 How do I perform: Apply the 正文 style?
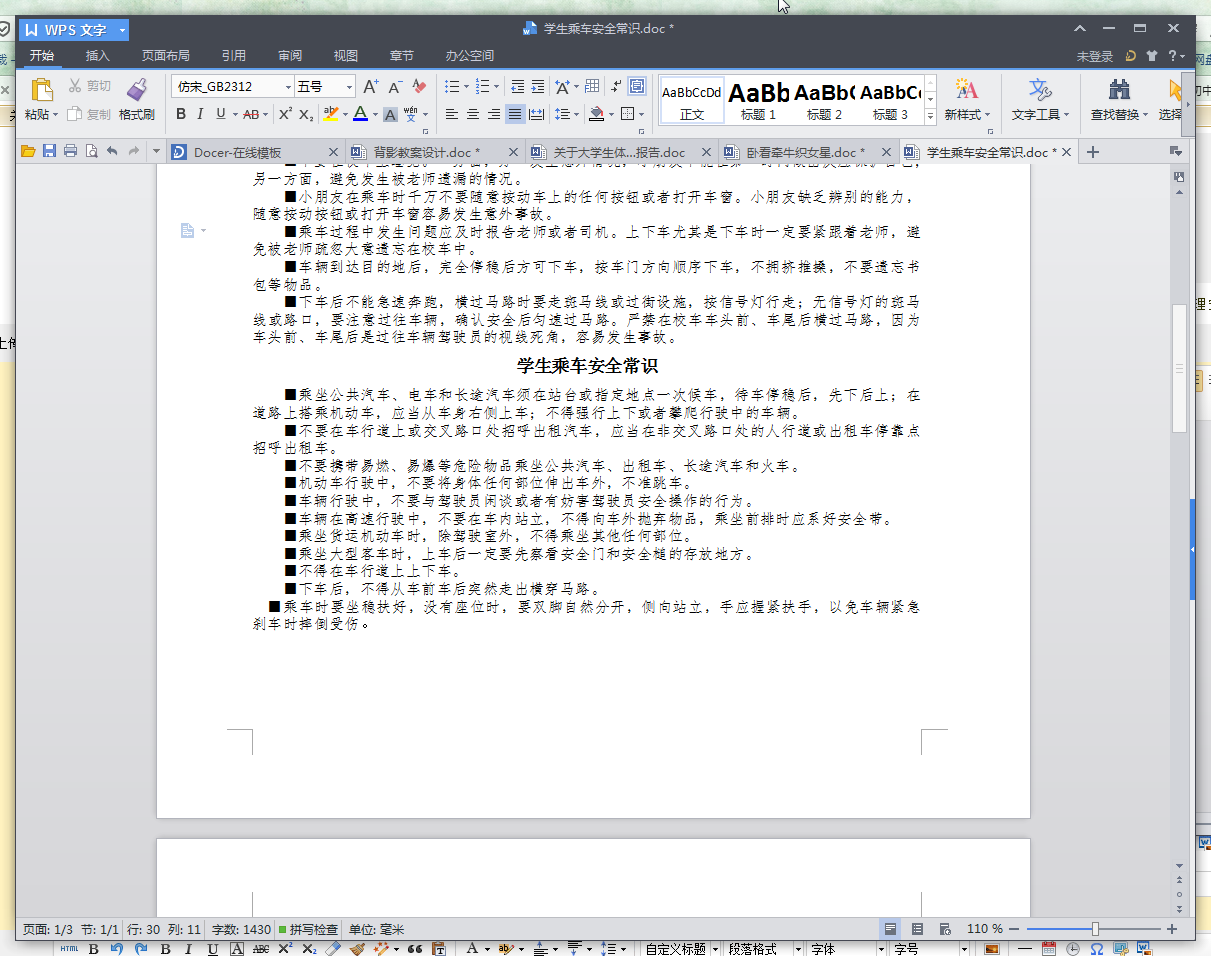coord(692,100)
